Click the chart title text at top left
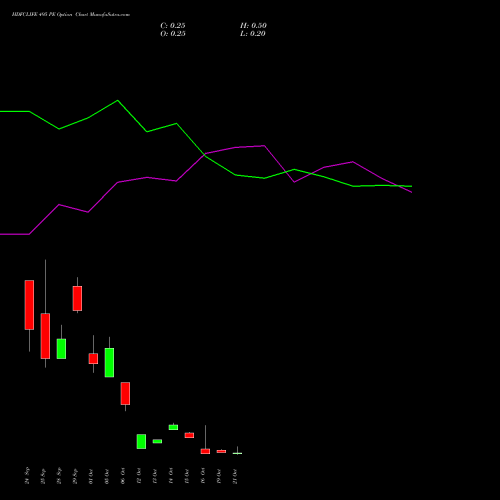Screen dimensions: 500x500 71,15
